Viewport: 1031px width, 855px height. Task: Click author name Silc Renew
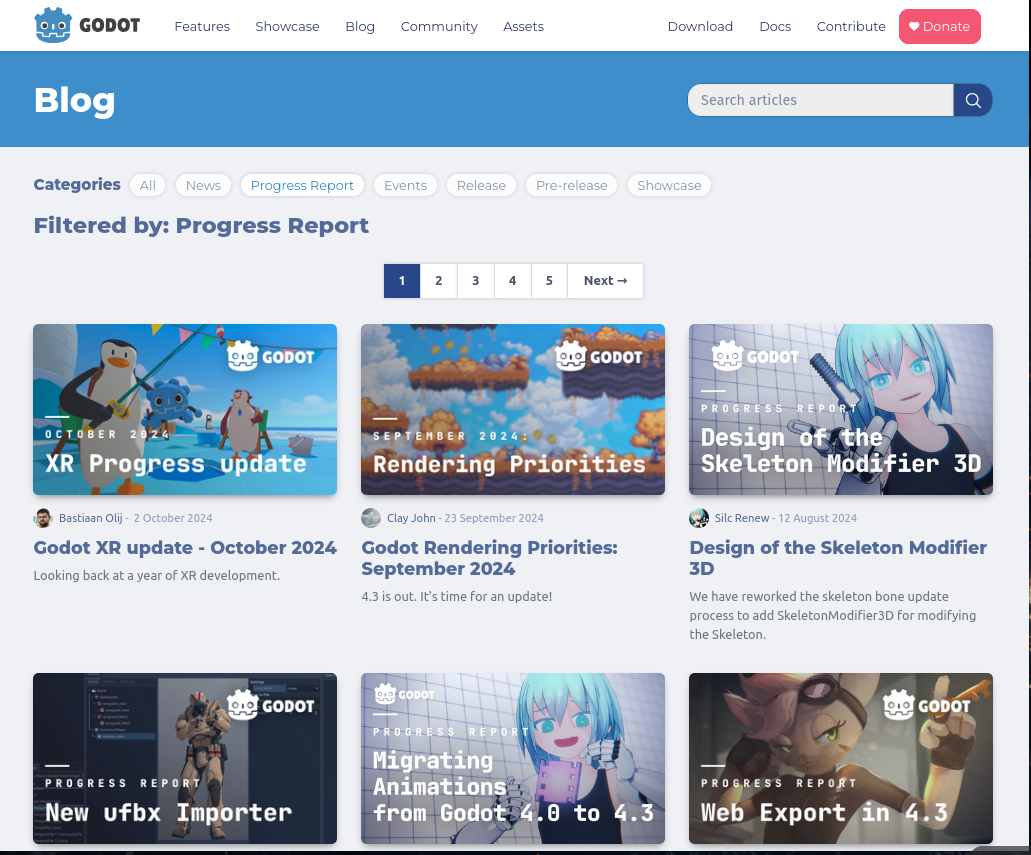(x=742, y=518)
